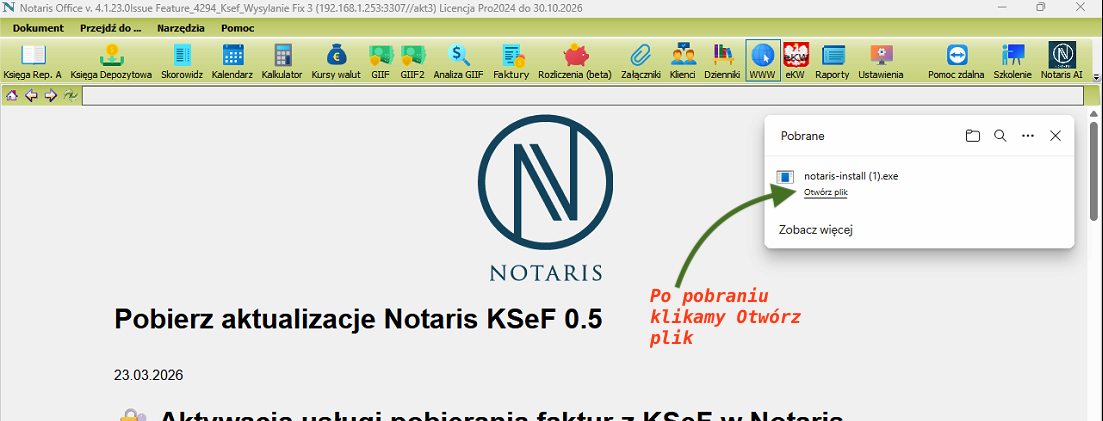Open the Kalendarz tool
The image size is (1103, 421).
coord(233,60)
